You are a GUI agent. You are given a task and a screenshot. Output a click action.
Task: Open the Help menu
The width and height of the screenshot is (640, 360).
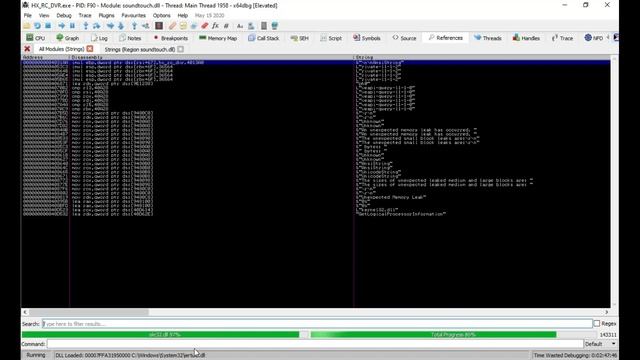click(x=182, y=16)
